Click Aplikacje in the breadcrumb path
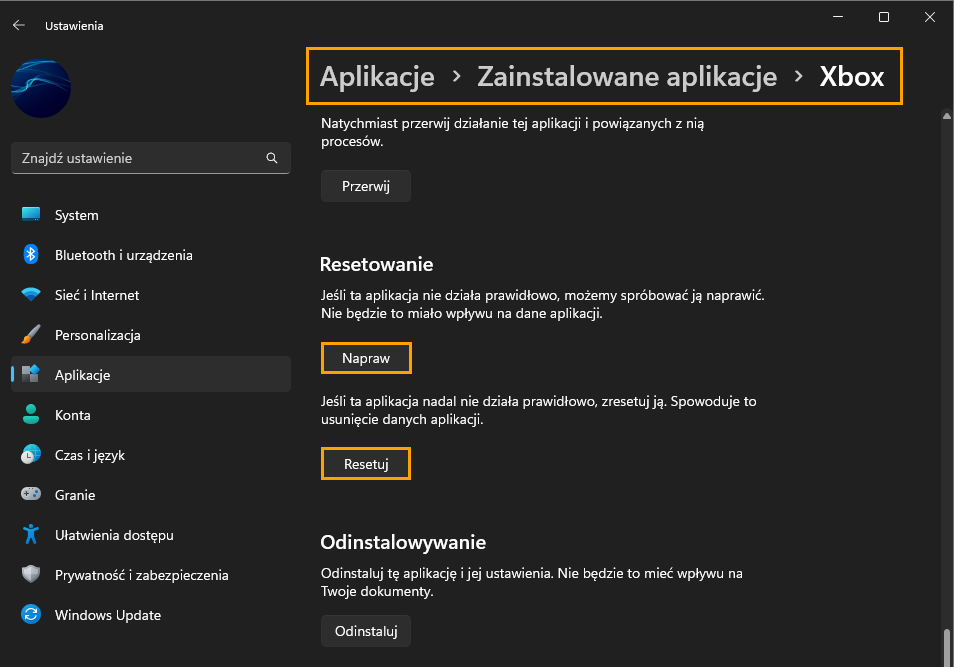The image size is (954, 667). (x=377, y=77)
